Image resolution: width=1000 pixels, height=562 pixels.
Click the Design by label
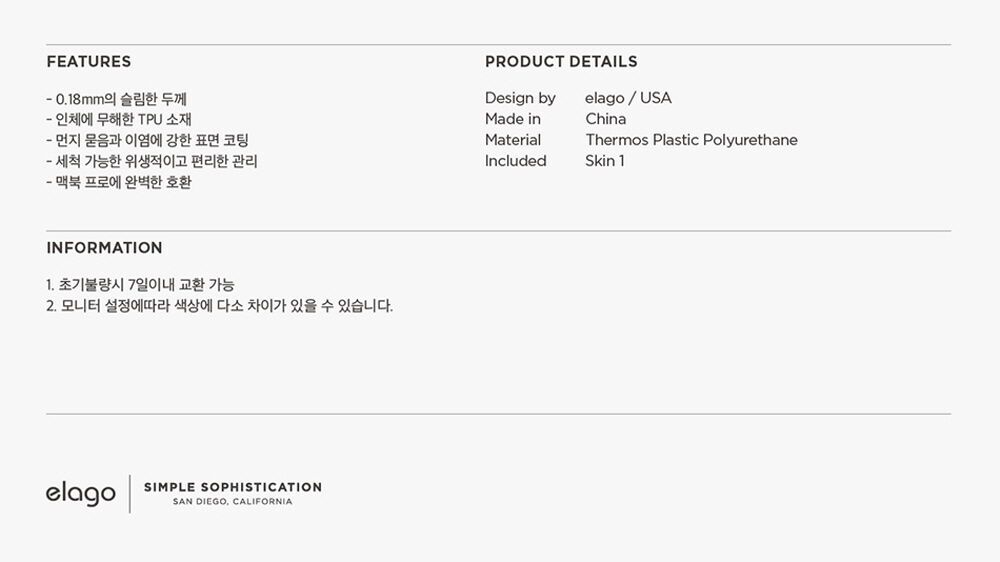click(x=520, y=98)
